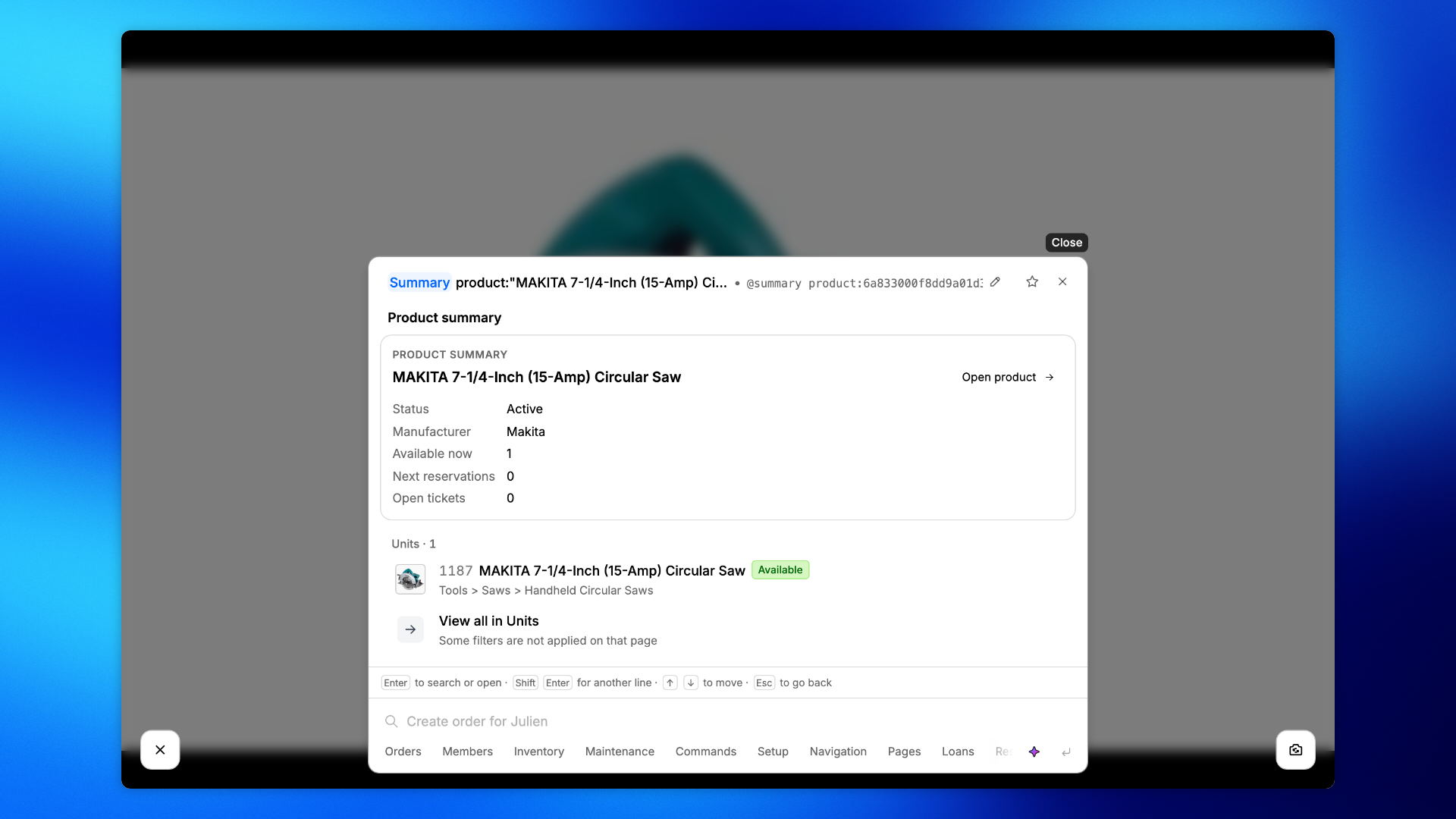Select the Pages tab
Viewport: 1456px width, 819px height.
[x=904, y=752]
